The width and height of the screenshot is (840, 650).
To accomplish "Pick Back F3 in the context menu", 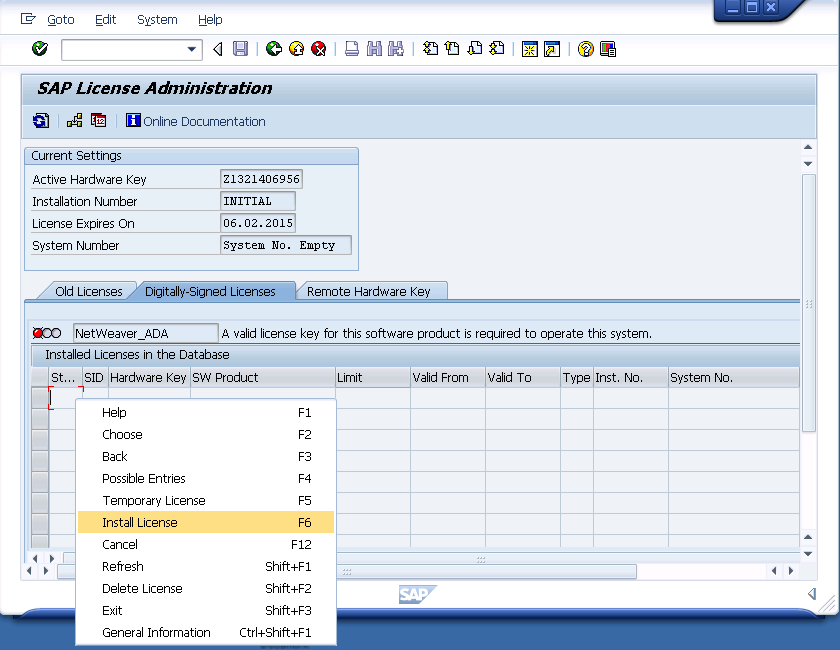I will [x=206, y=457].
